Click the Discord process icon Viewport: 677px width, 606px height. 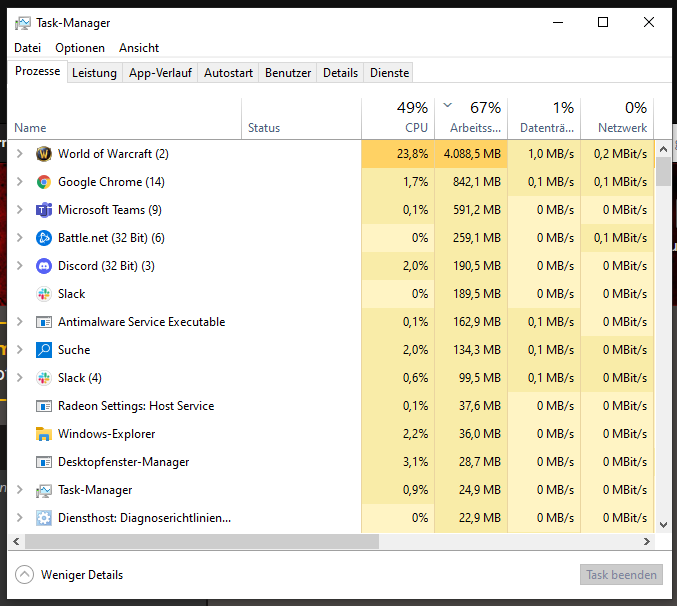pos(44,266)
